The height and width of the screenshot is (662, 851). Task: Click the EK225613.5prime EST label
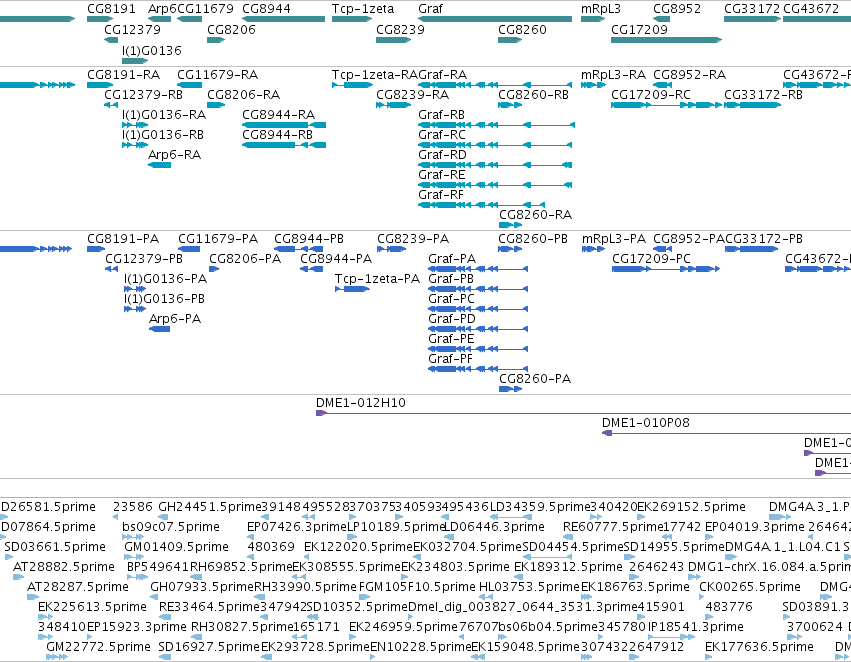coord(92,607)
